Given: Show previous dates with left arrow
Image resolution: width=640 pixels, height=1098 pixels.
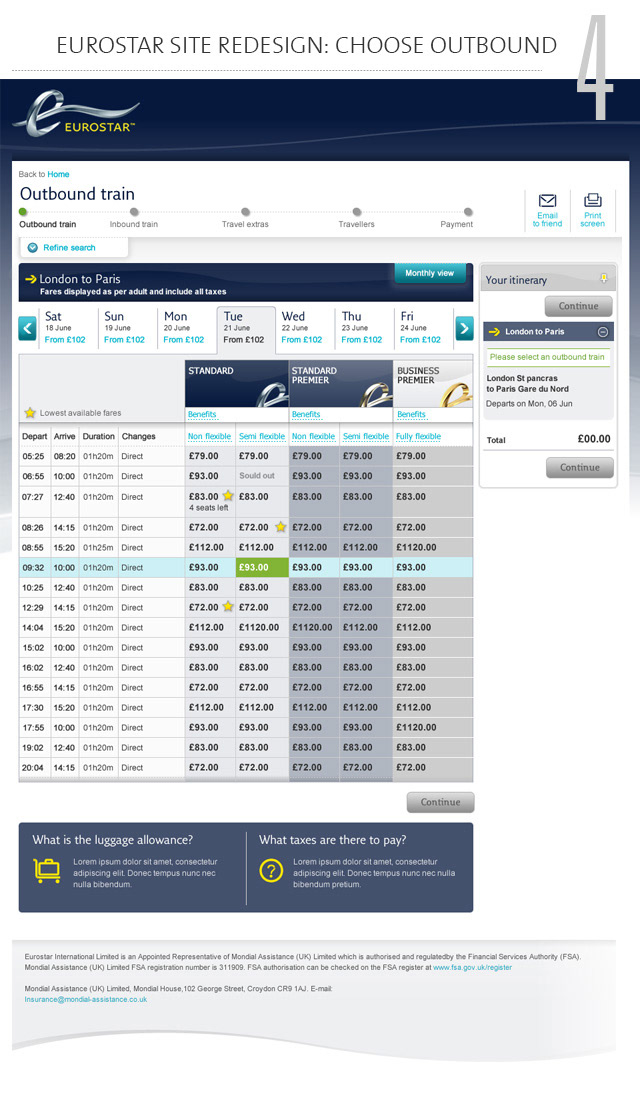Looking at the screenshot, I should pyautogui.click(x=28, y=328).
